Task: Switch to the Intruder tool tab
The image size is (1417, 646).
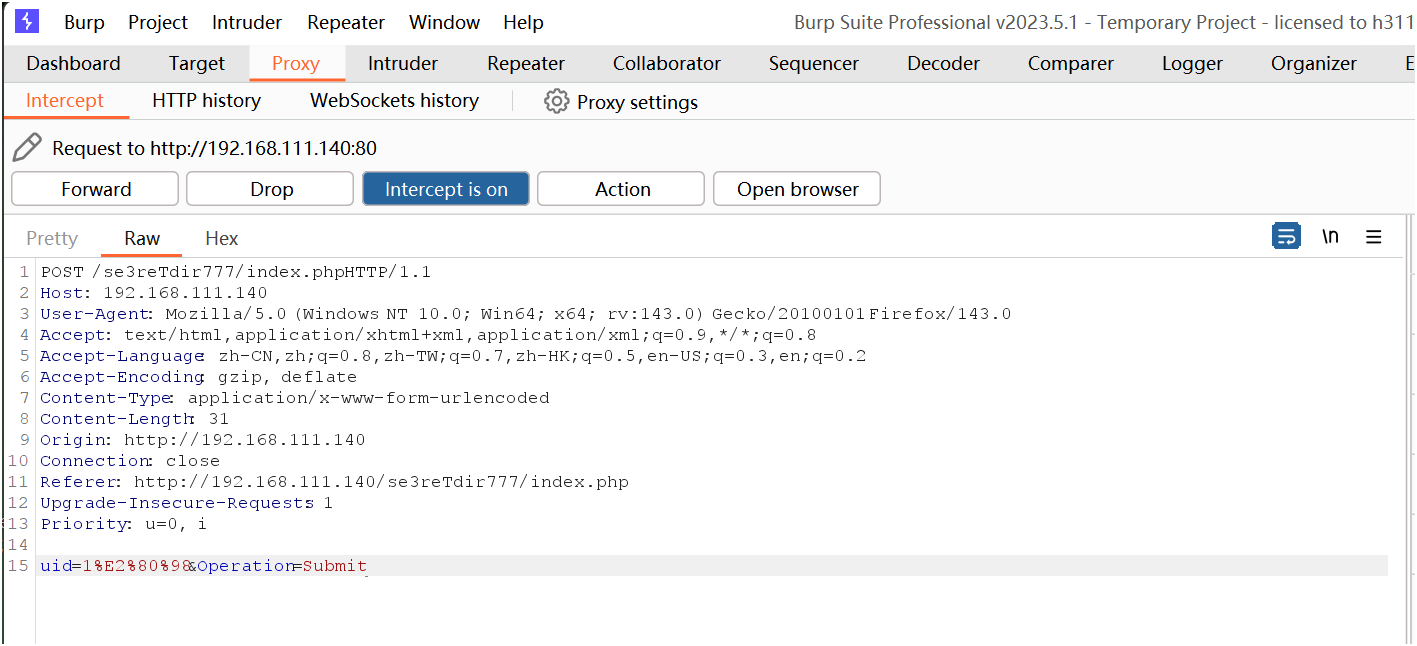Action: (x=403, y=63)
